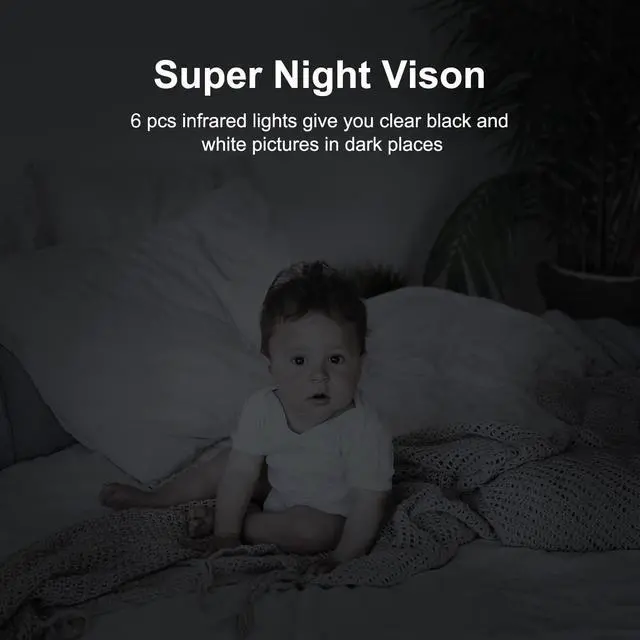
Task: Click the word "Night" in the heading
Action: pos(322,76)
